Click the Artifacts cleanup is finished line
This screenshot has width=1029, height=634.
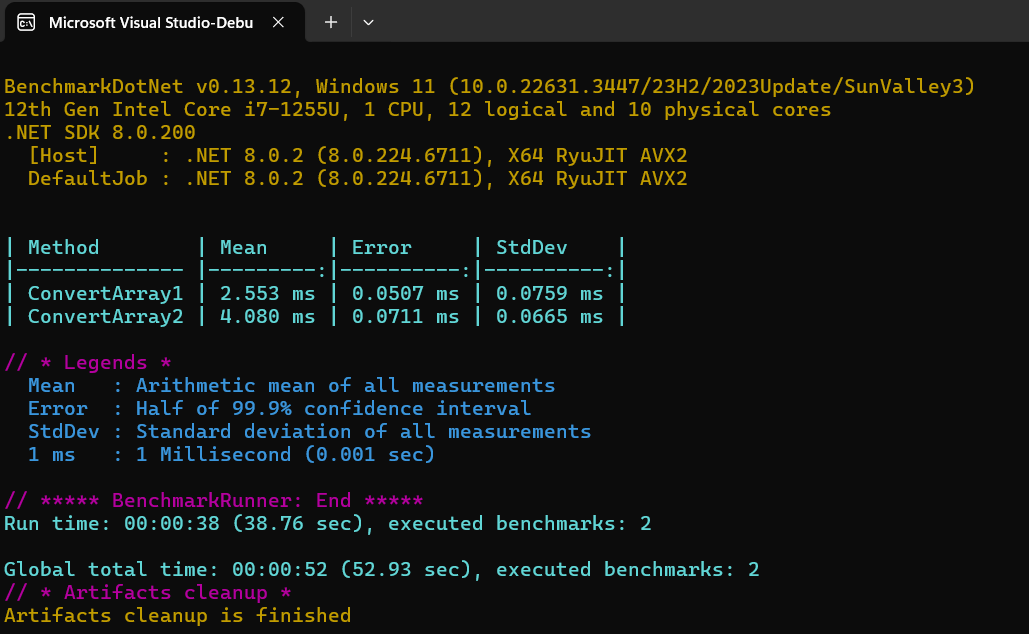click(x=178, y=615)
